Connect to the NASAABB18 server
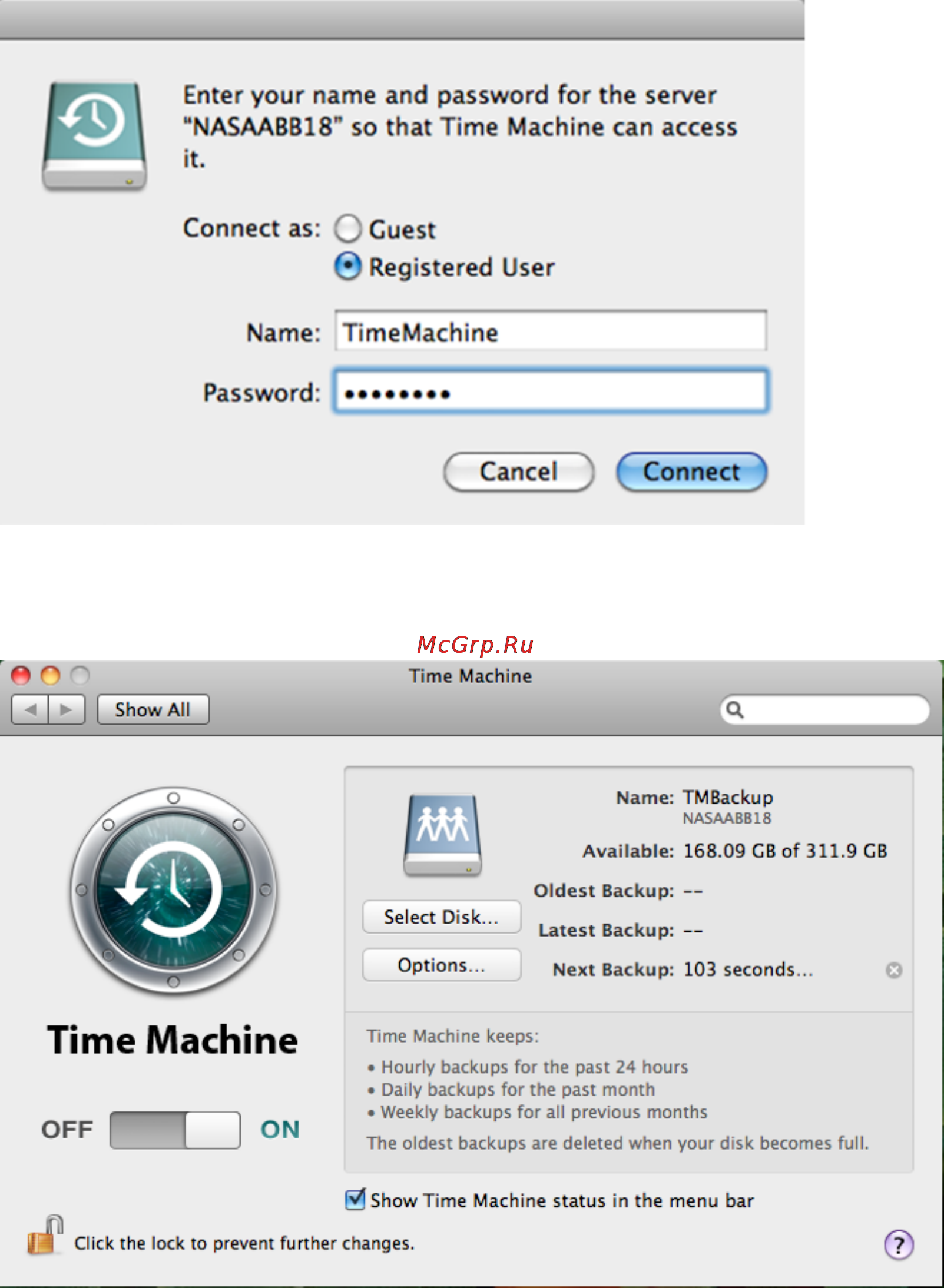944x1288 pixels. 691,472
